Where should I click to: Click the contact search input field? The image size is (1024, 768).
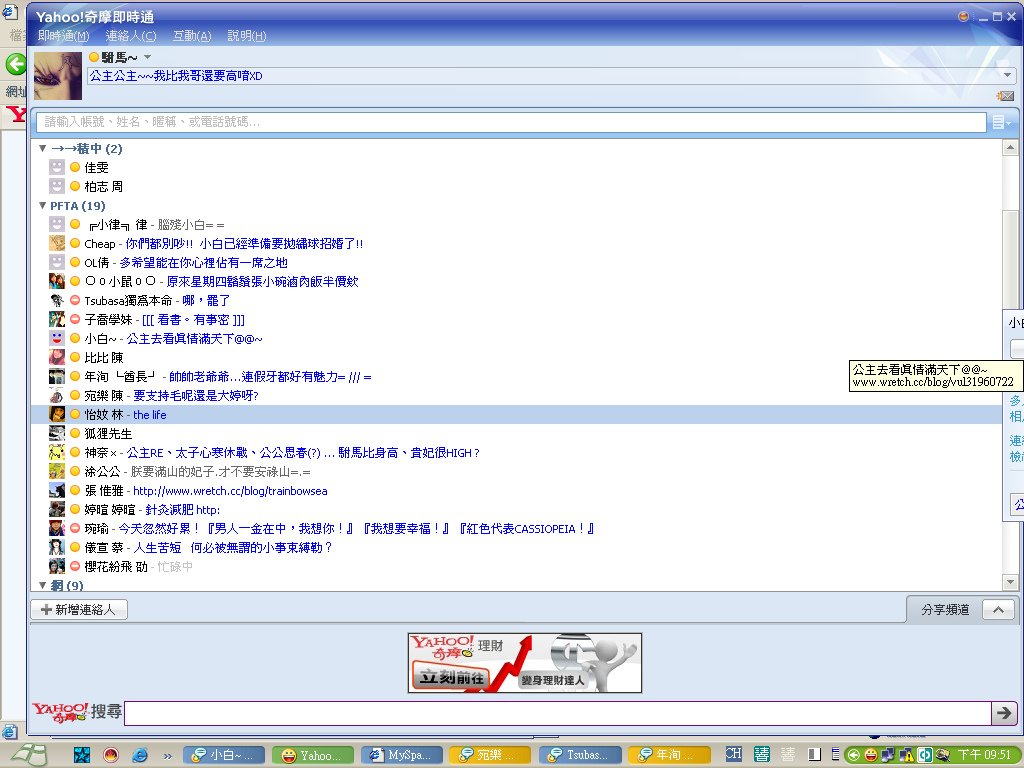pyautogui.click(x=511, y=121)
